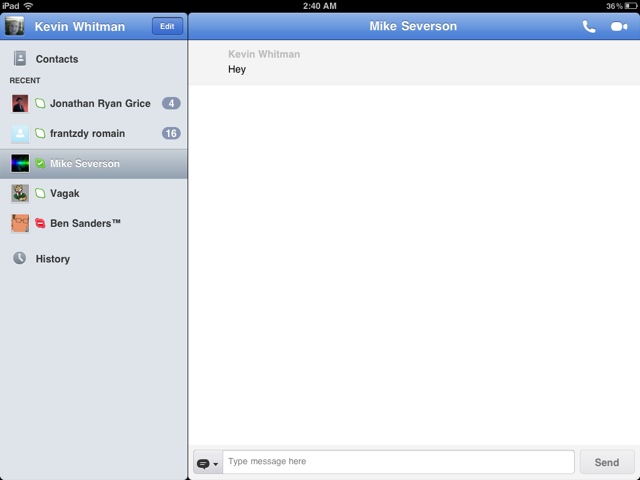The height and width of the screenshot is (480, 640).
Task: Click Vagak's avatar picture
Action: (x=20, y=193)
